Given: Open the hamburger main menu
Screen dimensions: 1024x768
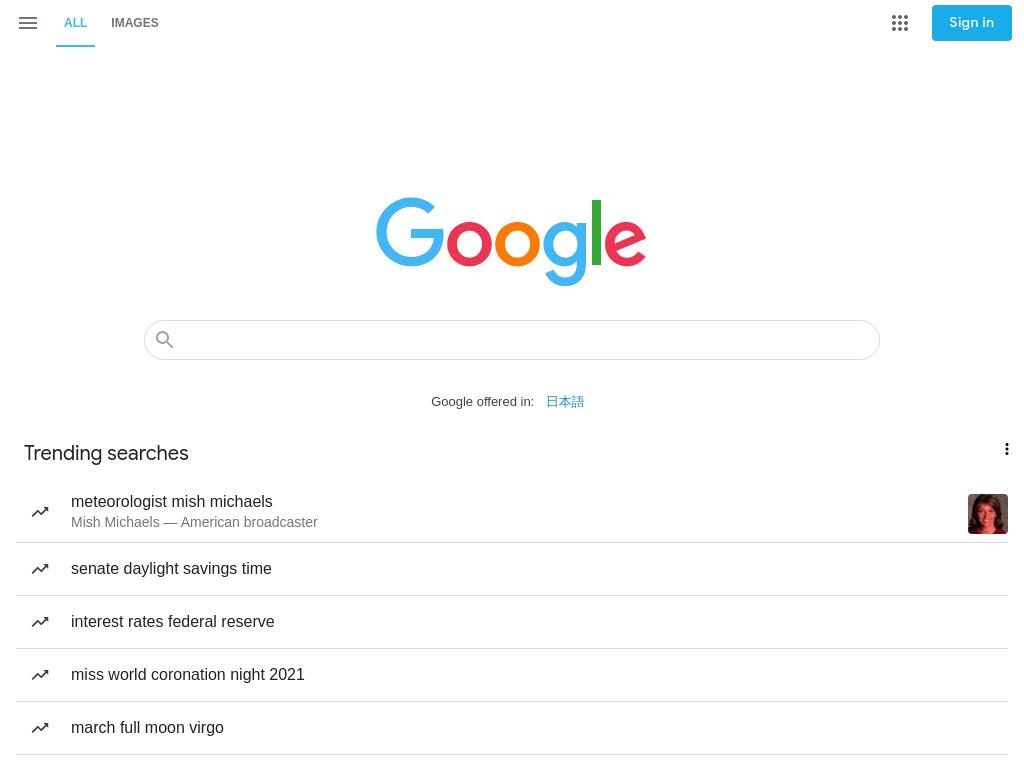Looking at the screenshot, I should pyautogui.click(x=28, y=24).
